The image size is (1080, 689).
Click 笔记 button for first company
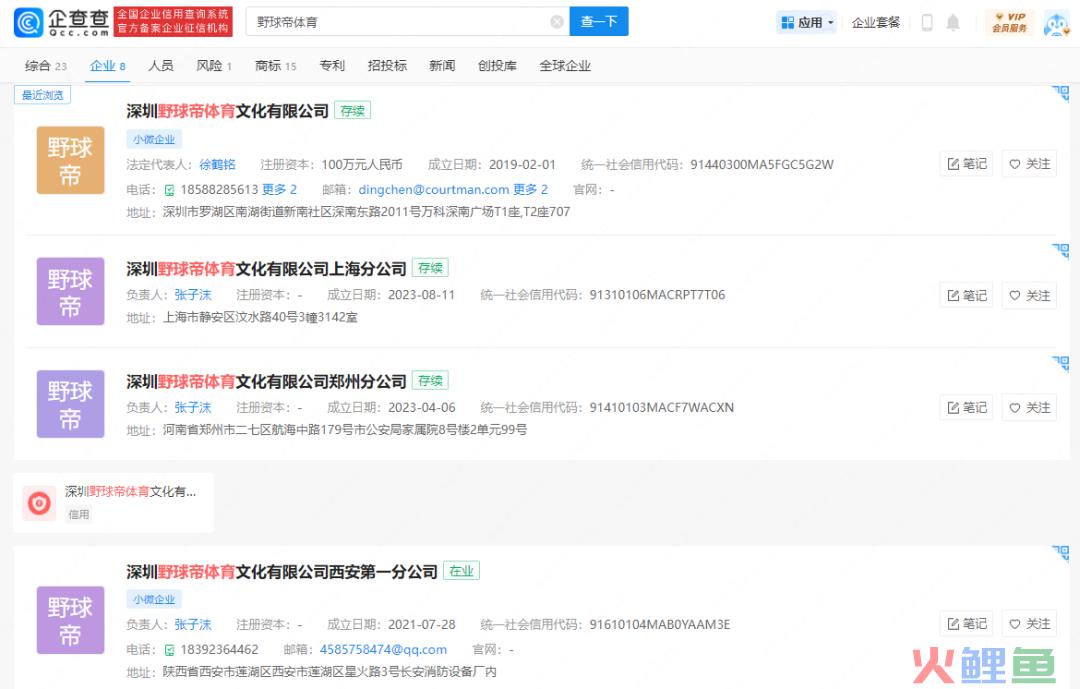pyautogui.click(x=966, y=164)
